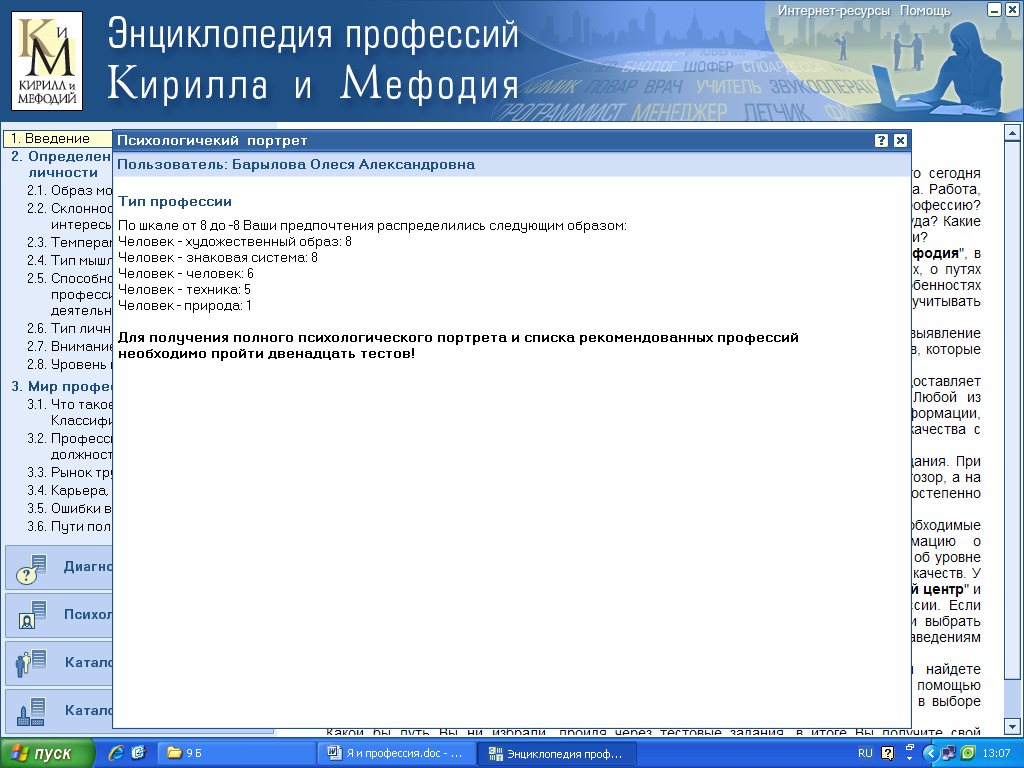
Task: Open contents item 2.3. Темперам…
Action: pos(69,242)
